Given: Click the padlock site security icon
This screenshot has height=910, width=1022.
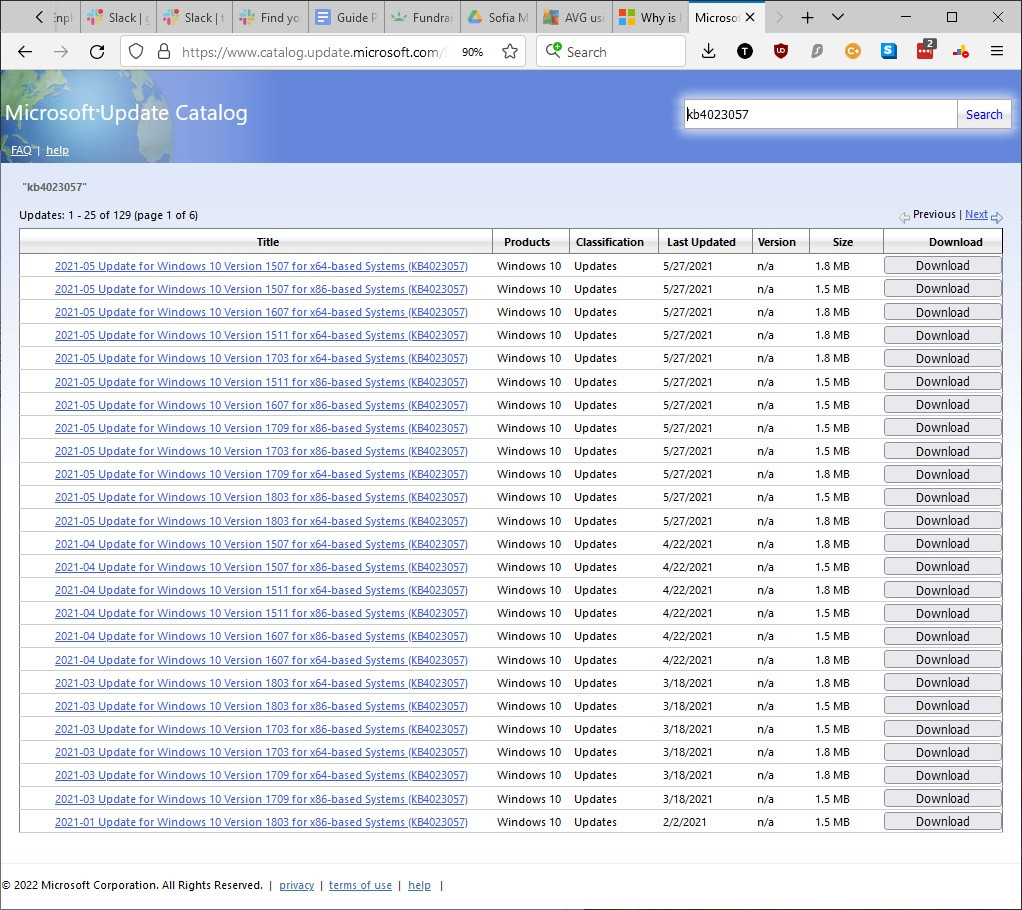Looking at the screenshot, I should pyautogui.click(x=164, y=51).
